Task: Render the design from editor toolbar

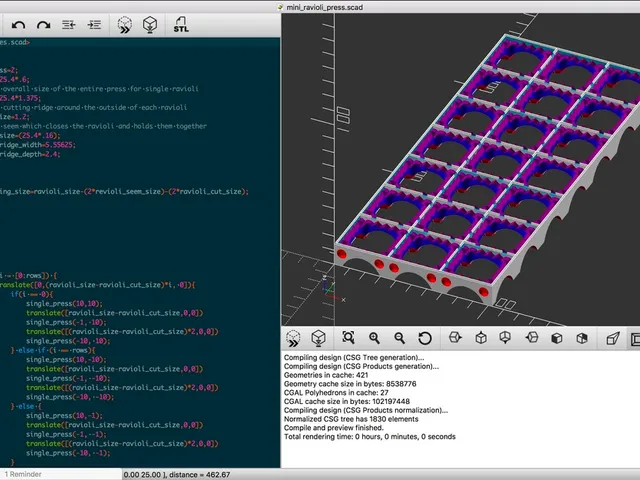Action: click(x=150, y=25)
